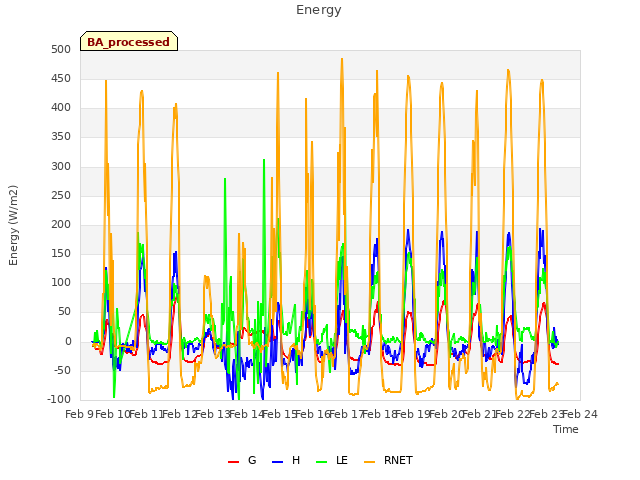Click the Feb 16 x-axis date
640x480 pixels.
pos(312,415)
